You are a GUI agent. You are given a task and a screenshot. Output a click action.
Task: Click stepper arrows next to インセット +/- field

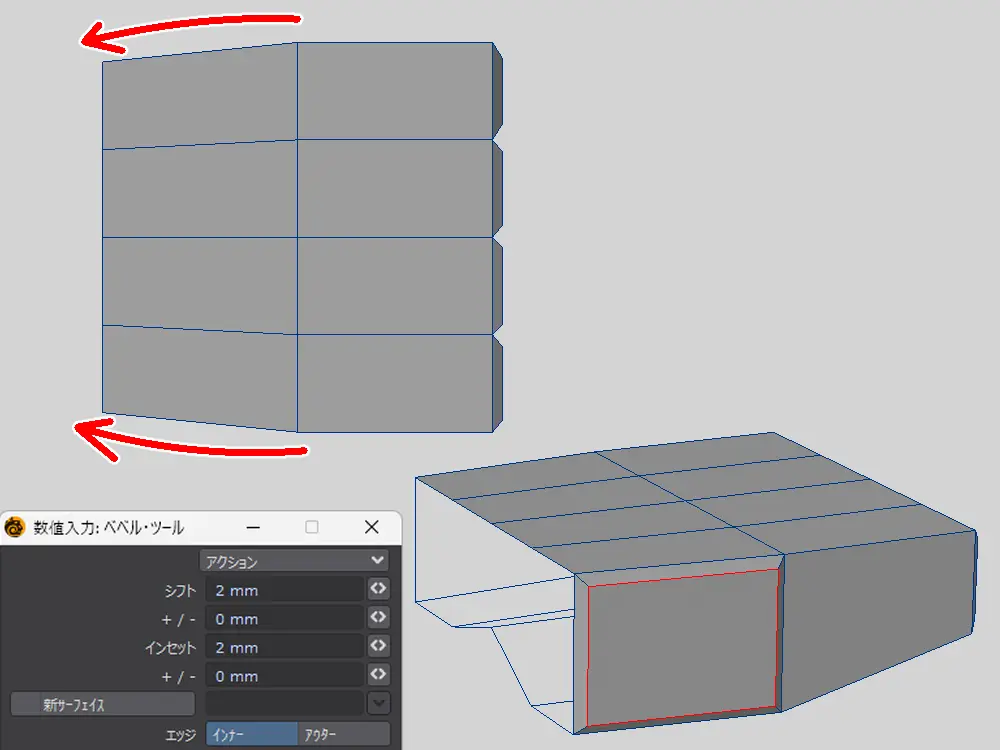click(378, 675)
